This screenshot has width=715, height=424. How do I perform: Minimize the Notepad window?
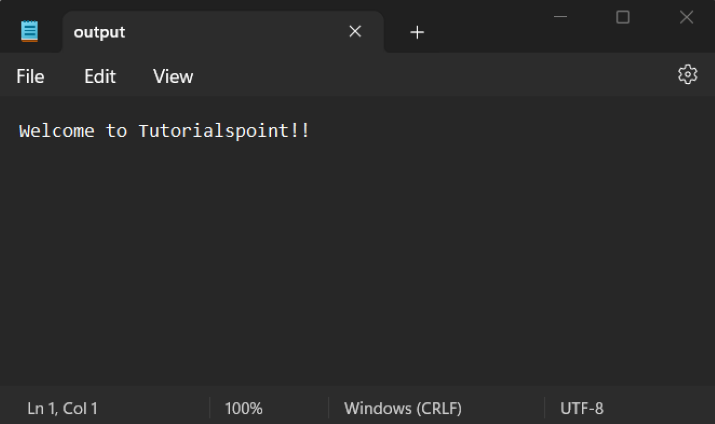point(560,18)
